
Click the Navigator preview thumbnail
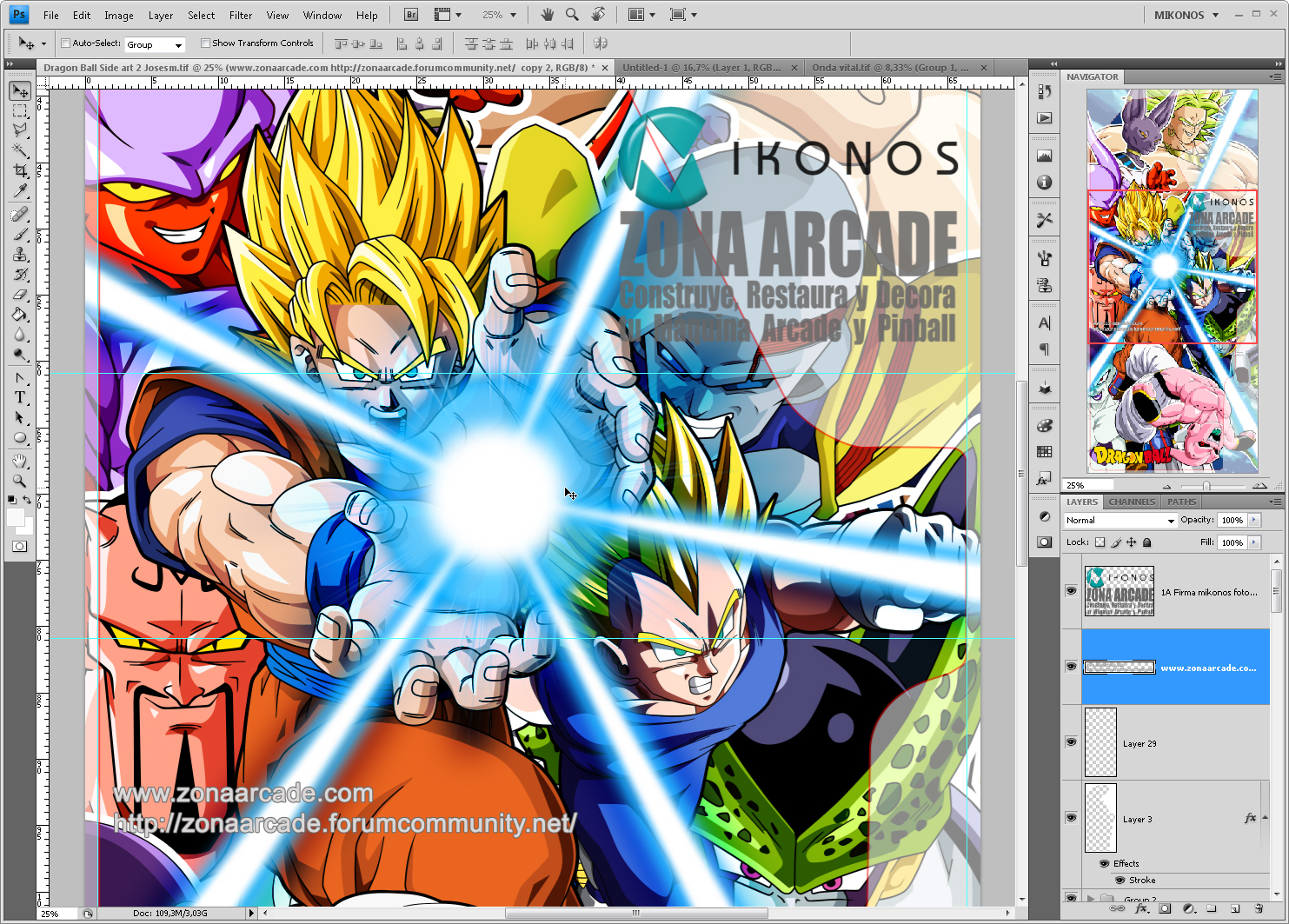1172,281
